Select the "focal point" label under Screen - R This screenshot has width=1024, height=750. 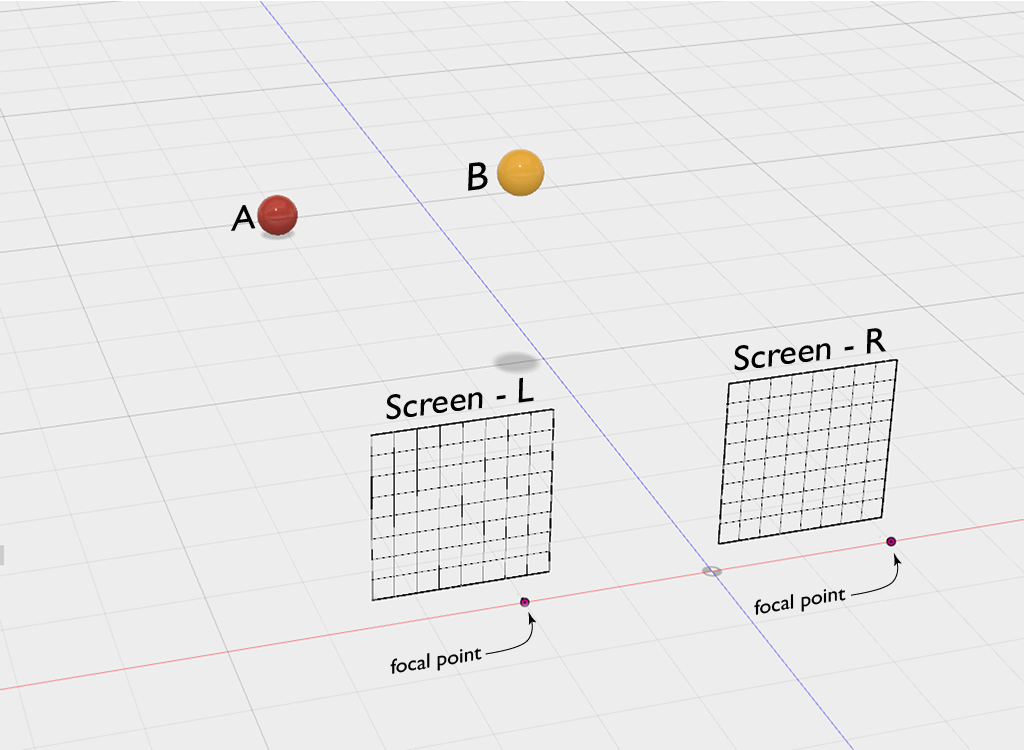(x=800, y=601)
